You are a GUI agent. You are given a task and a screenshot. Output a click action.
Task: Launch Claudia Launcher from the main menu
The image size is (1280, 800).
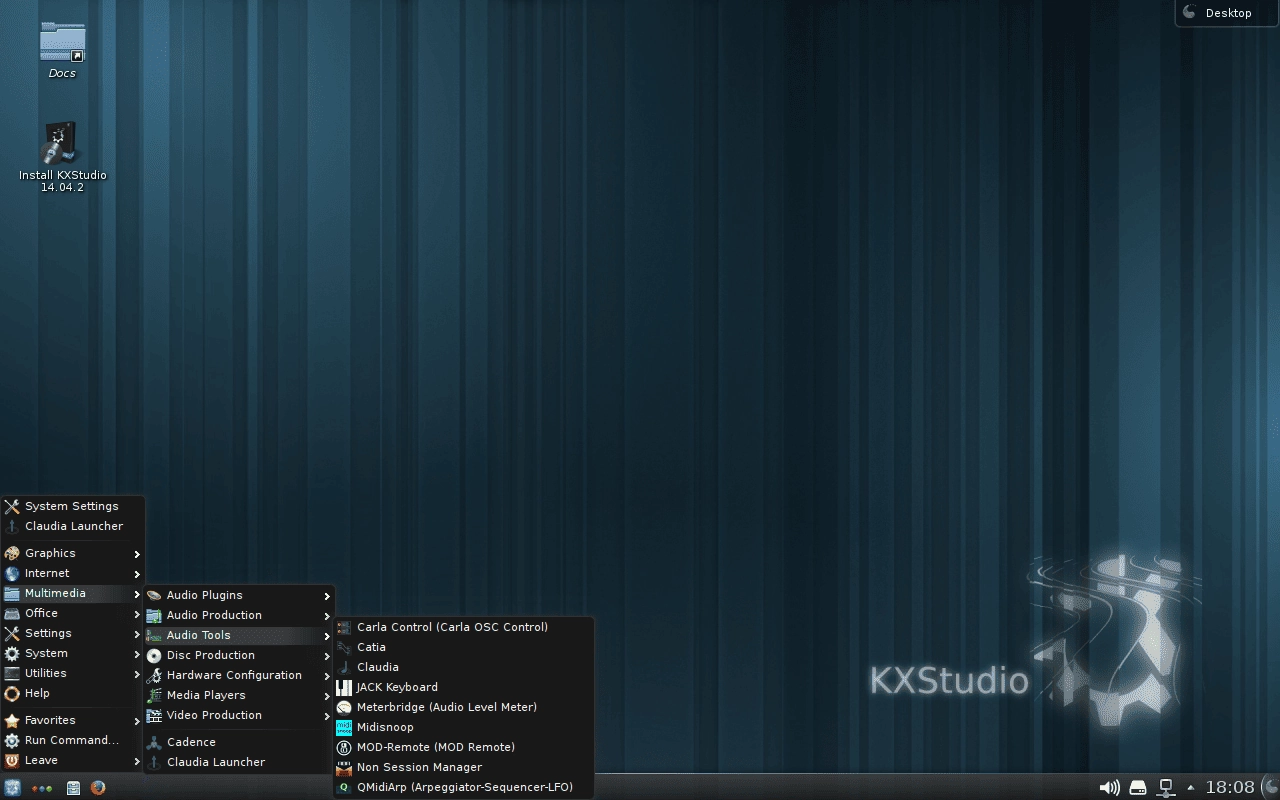(73, 526)
